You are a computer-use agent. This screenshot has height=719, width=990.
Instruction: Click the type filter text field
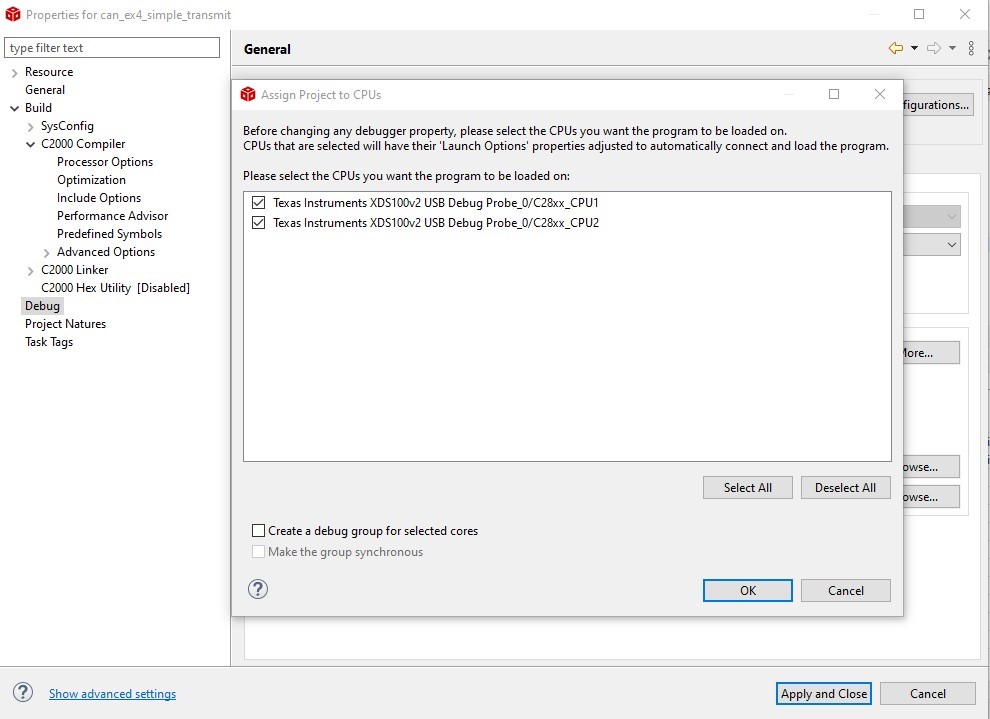point(112,47)
